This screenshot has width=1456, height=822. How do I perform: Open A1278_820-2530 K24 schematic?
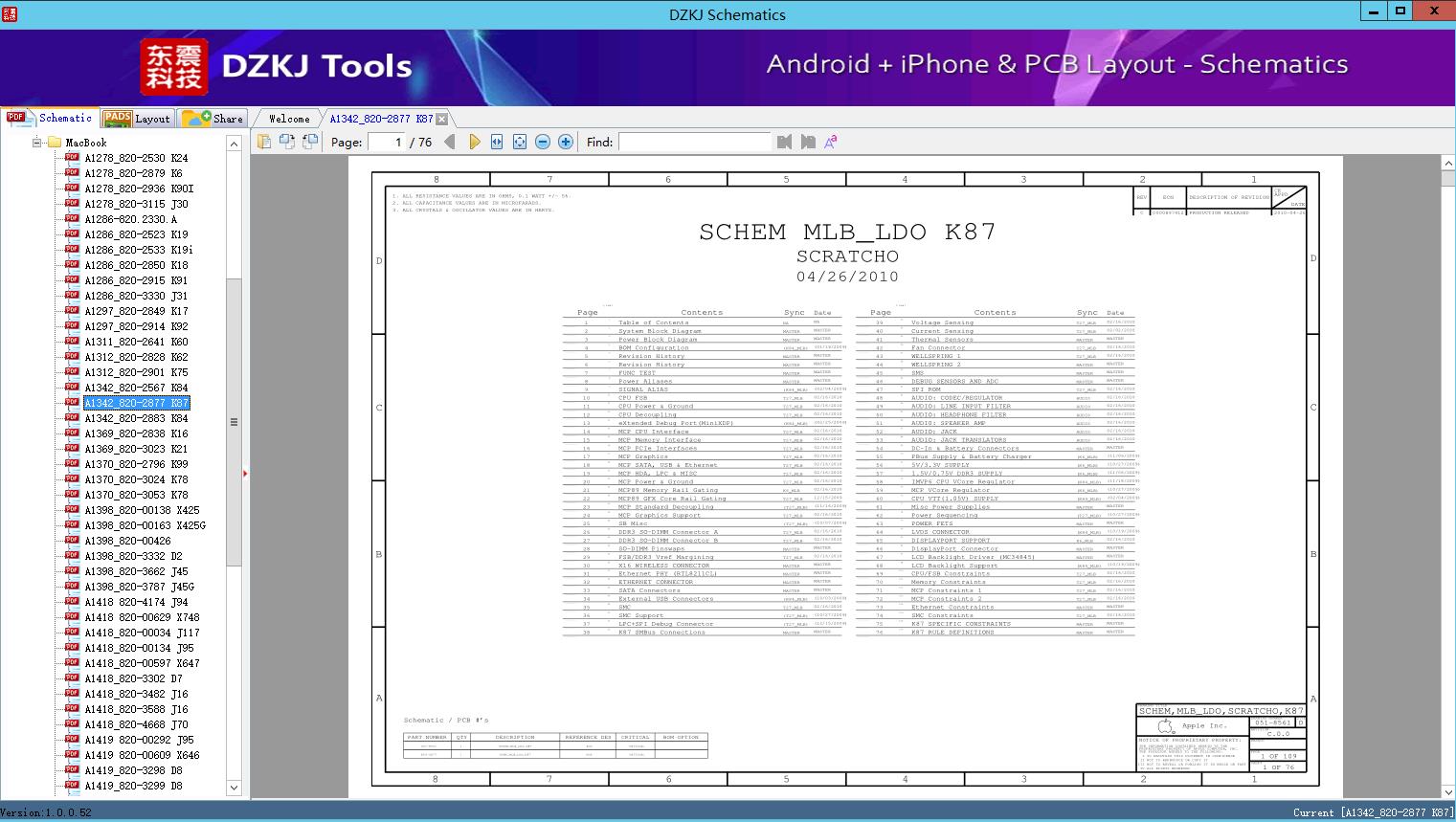136,158
